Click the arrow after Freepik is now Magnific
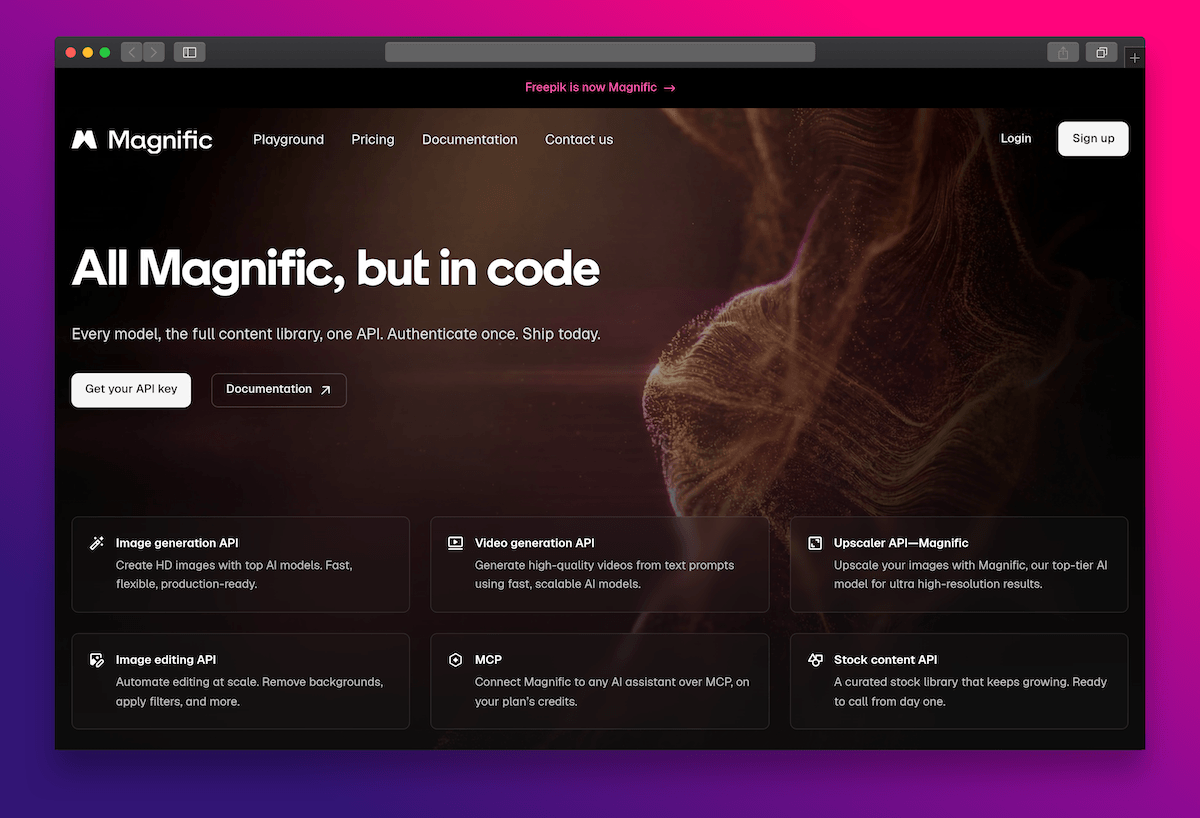Viewport: 1200px width, 818px height. (x=670, y=88)
